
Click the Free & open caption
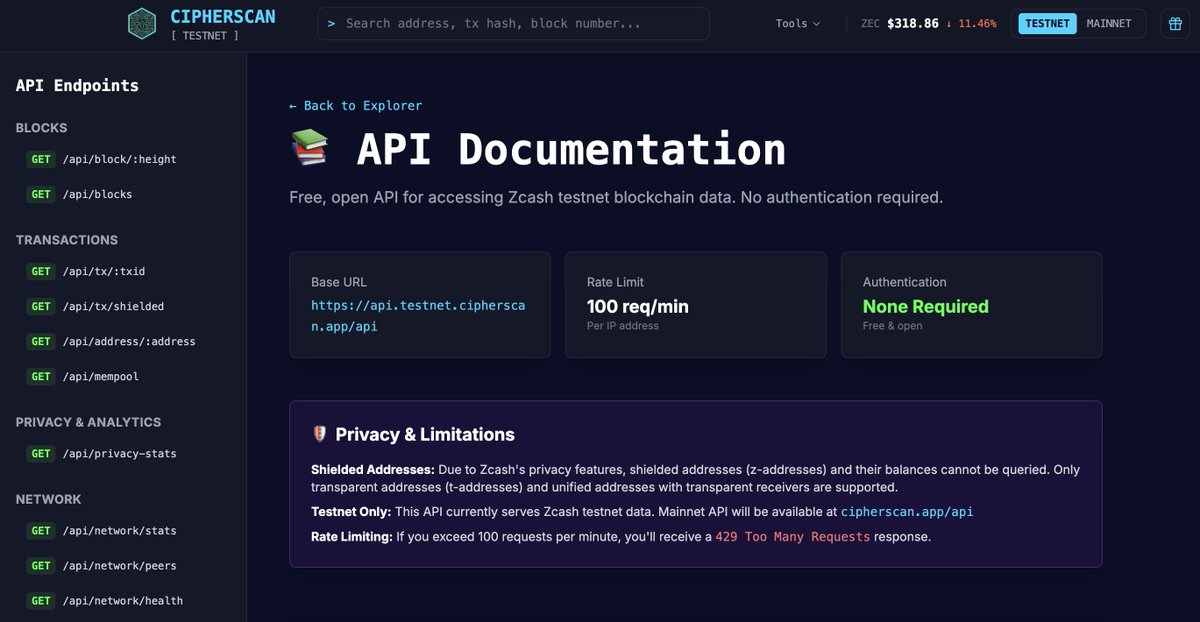click(x=893, y=326)
